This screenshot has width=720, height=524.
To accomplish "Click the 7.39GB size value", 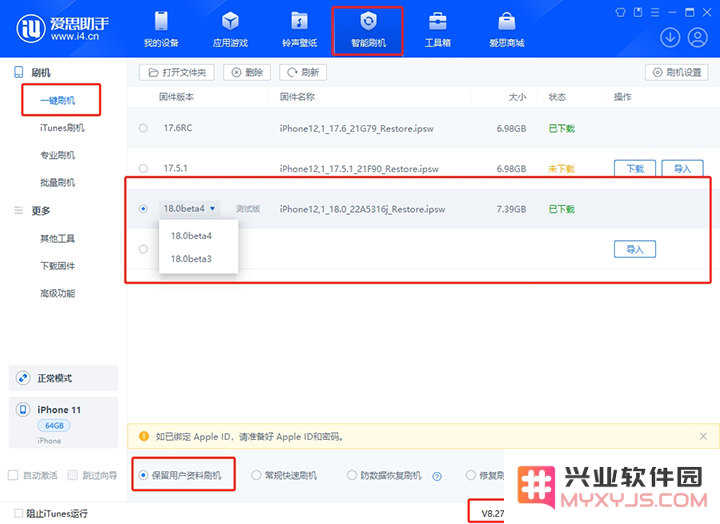I will [x=511, y=209].
